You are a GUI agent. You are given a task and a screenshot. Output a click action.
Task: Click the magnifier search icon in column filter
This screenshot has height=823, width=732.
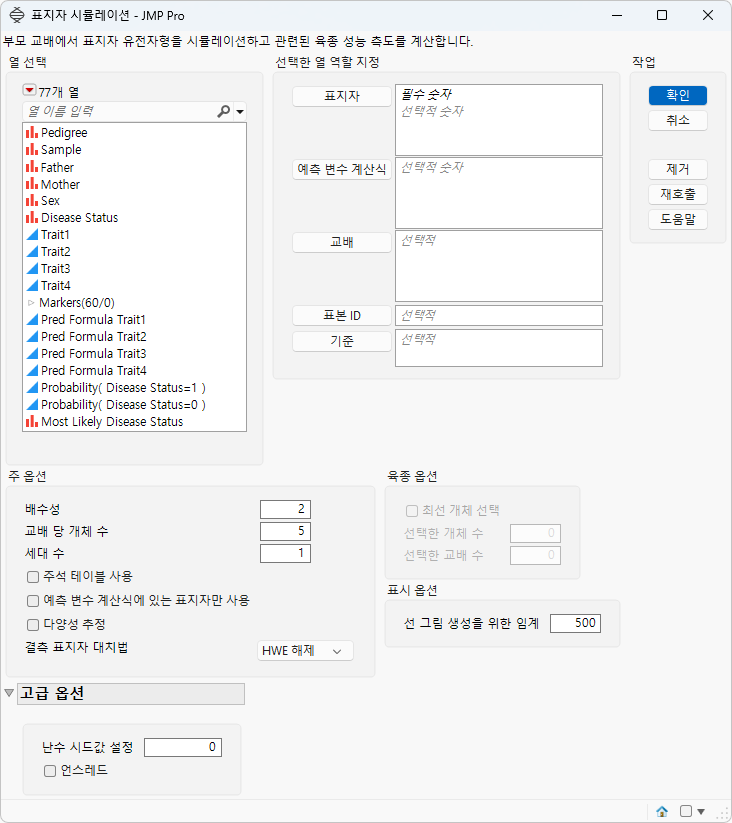(x=224, y=111)
